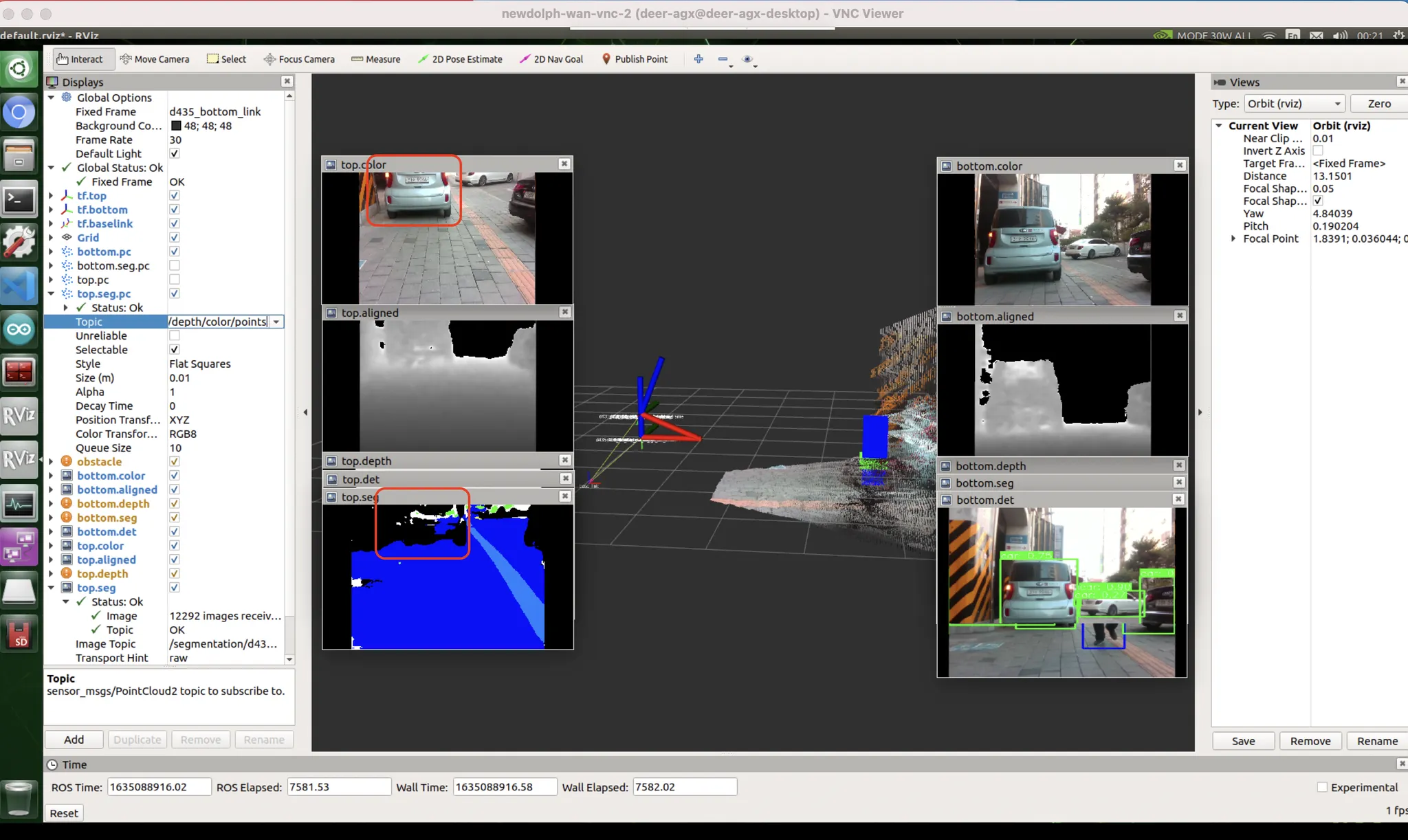Click the Zero view button
Image resolution: width=1408 pixels, height=840 pixels.
1378,104
